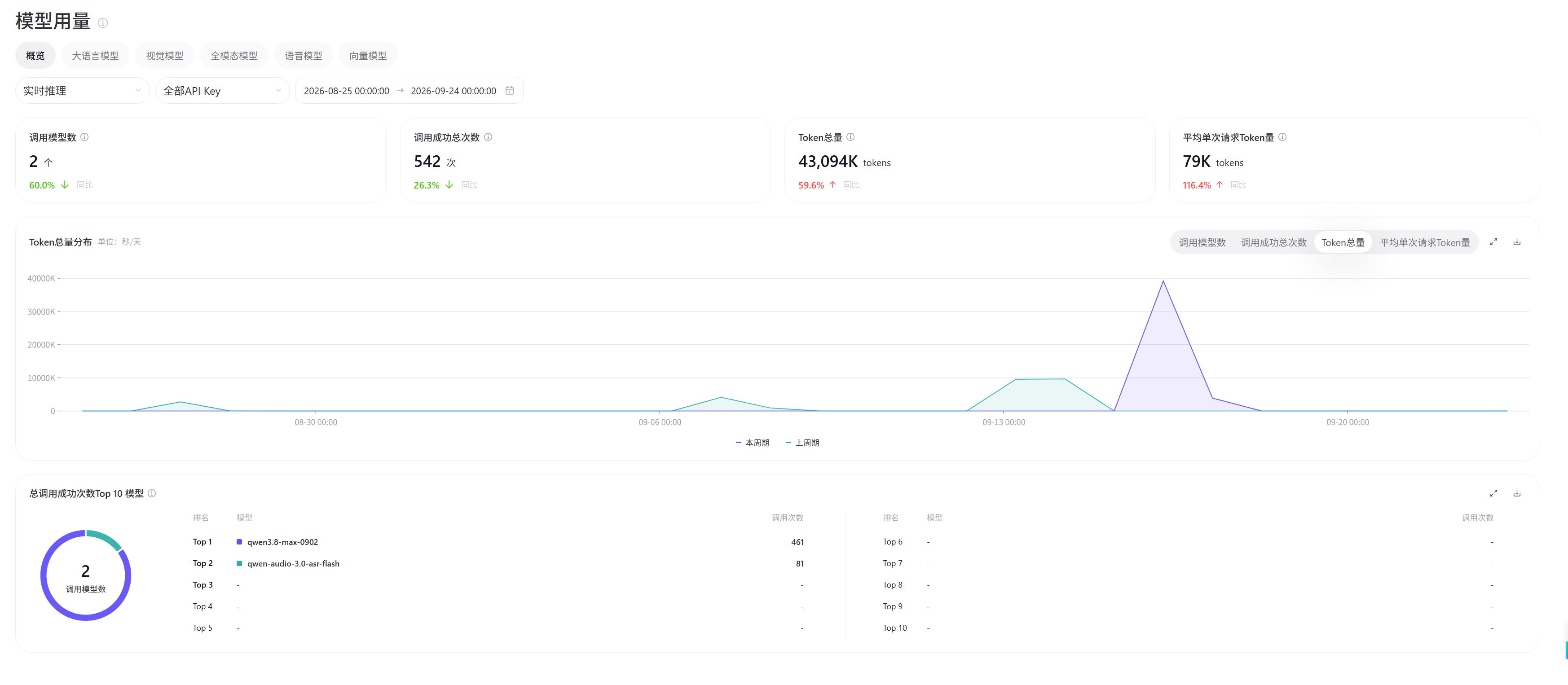Toggle 本周期 legend series
Screen dimensions: 1568x685
753,443
